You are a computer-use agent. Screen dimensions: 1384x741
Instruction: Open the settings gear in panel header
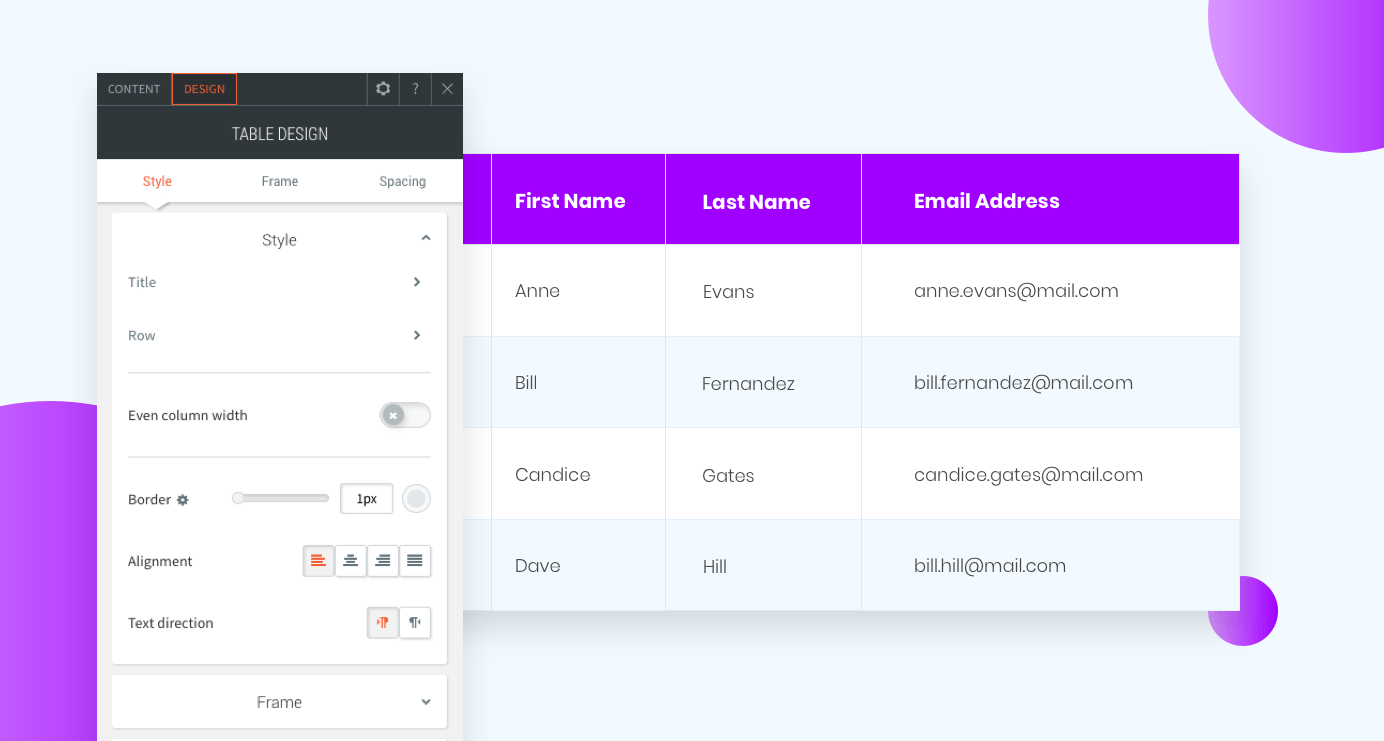(383, 89)
